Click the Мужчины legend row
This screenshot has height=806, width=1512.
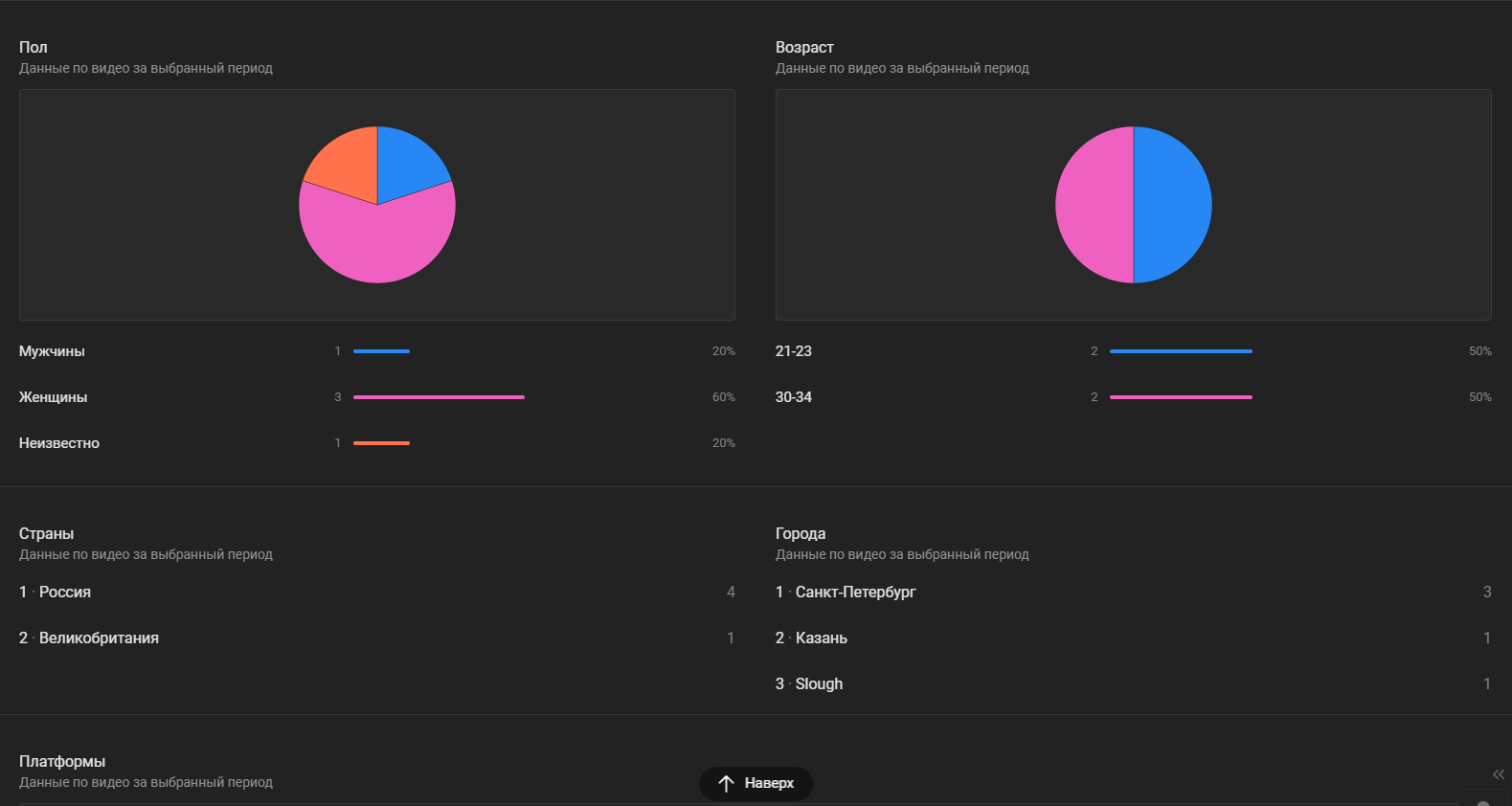point(377,351)
